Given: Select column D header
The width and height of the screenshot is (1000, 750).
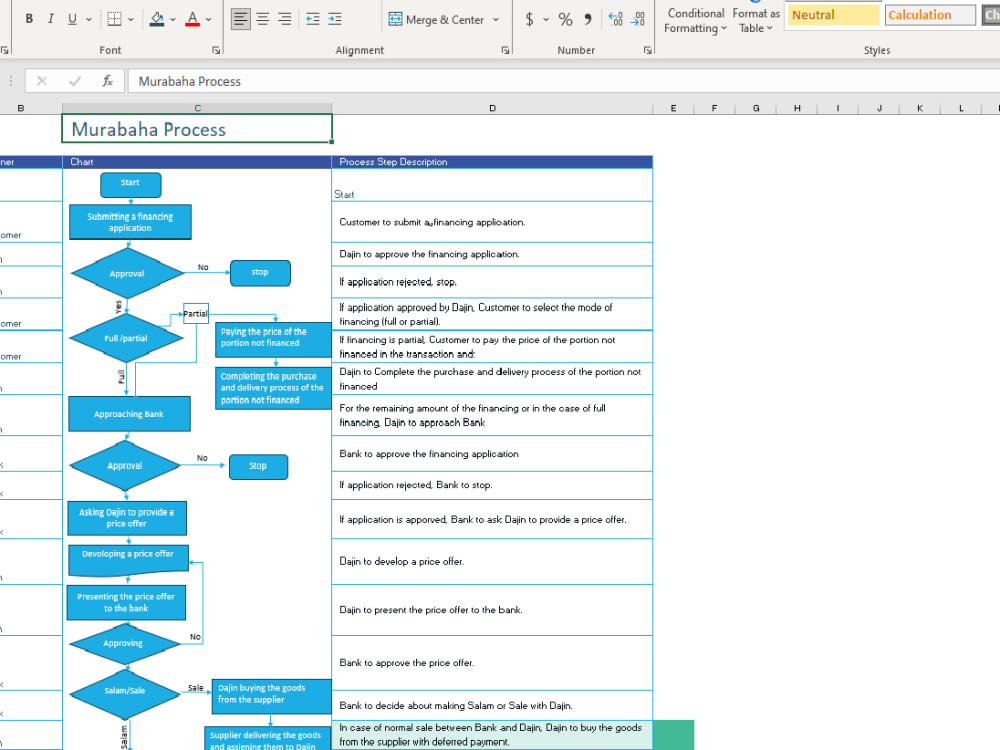Looking at the screenshot, I should 492,108.
